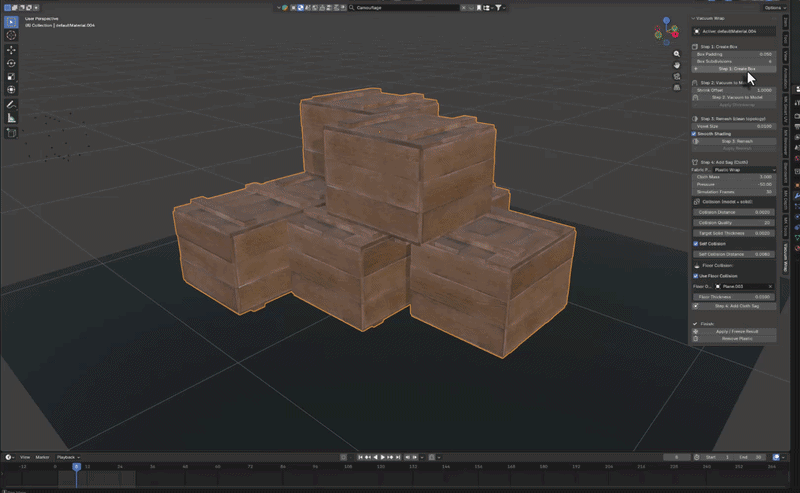Open the timeline popover dropdown at right
This screenshot has height=493, width=800.
(x=783, y=457)
